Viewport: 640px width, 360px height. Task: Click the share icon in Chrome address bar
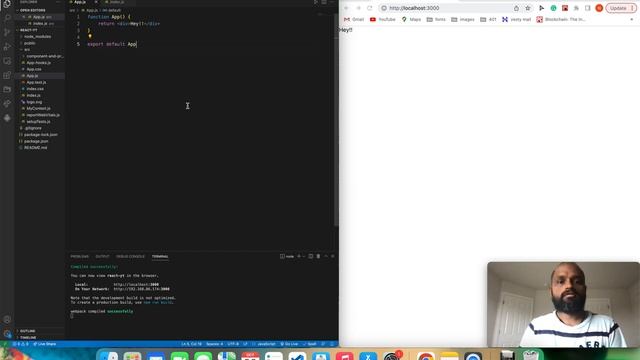coord(516,8)
